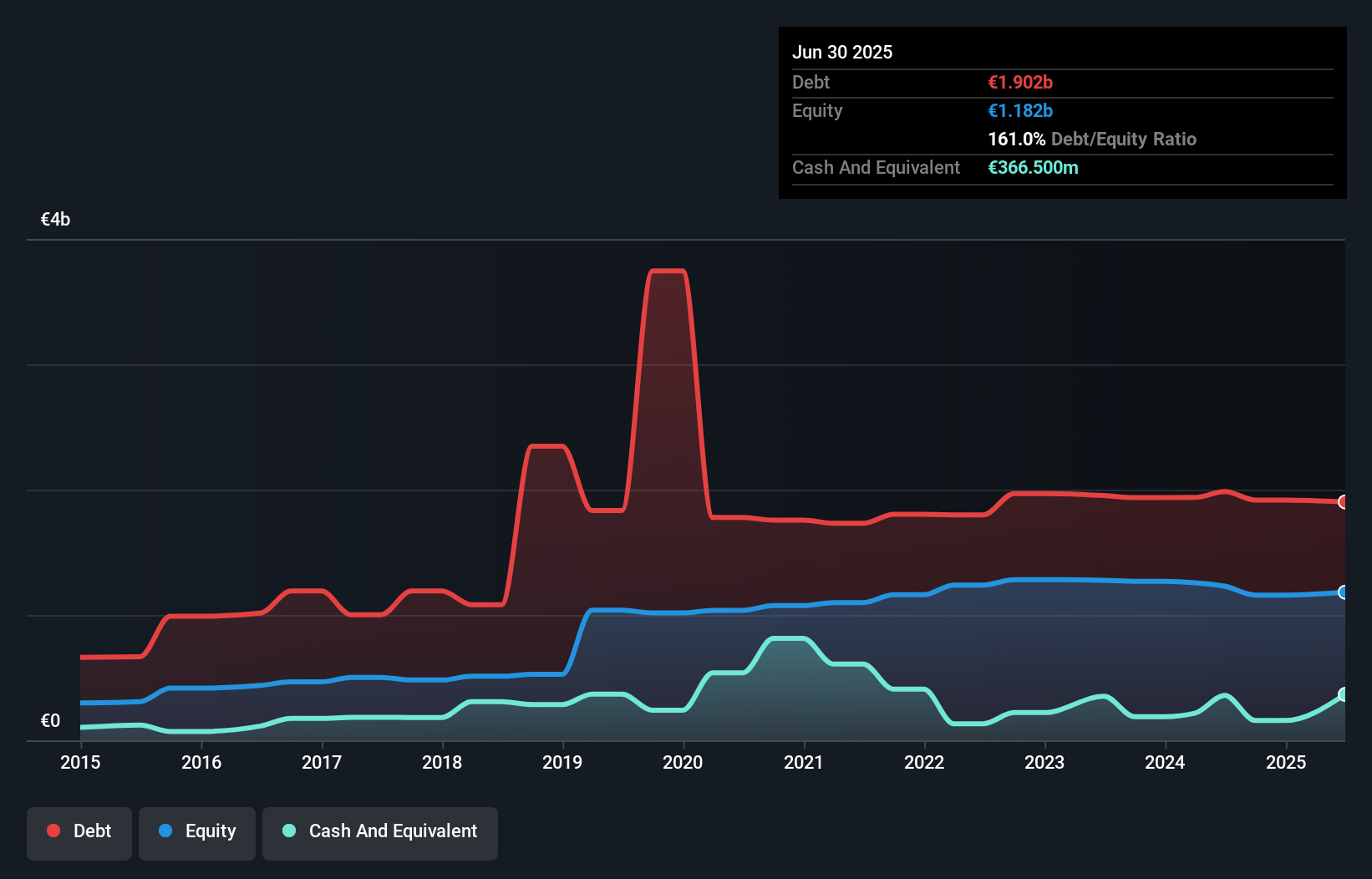
Task: Click the 2015 x-axis label
Action: pos(80,762)
